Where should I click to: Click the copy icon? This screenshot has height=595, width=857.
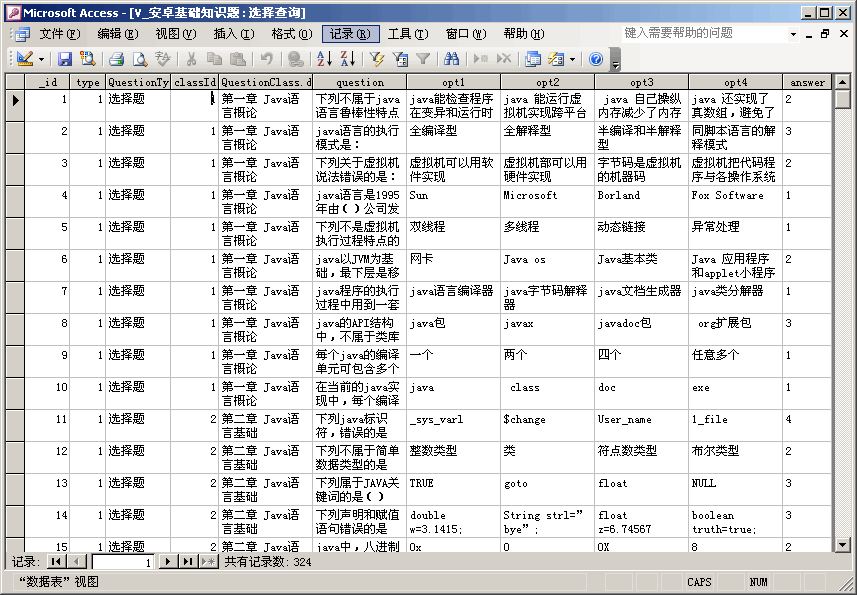click(214, 58)
